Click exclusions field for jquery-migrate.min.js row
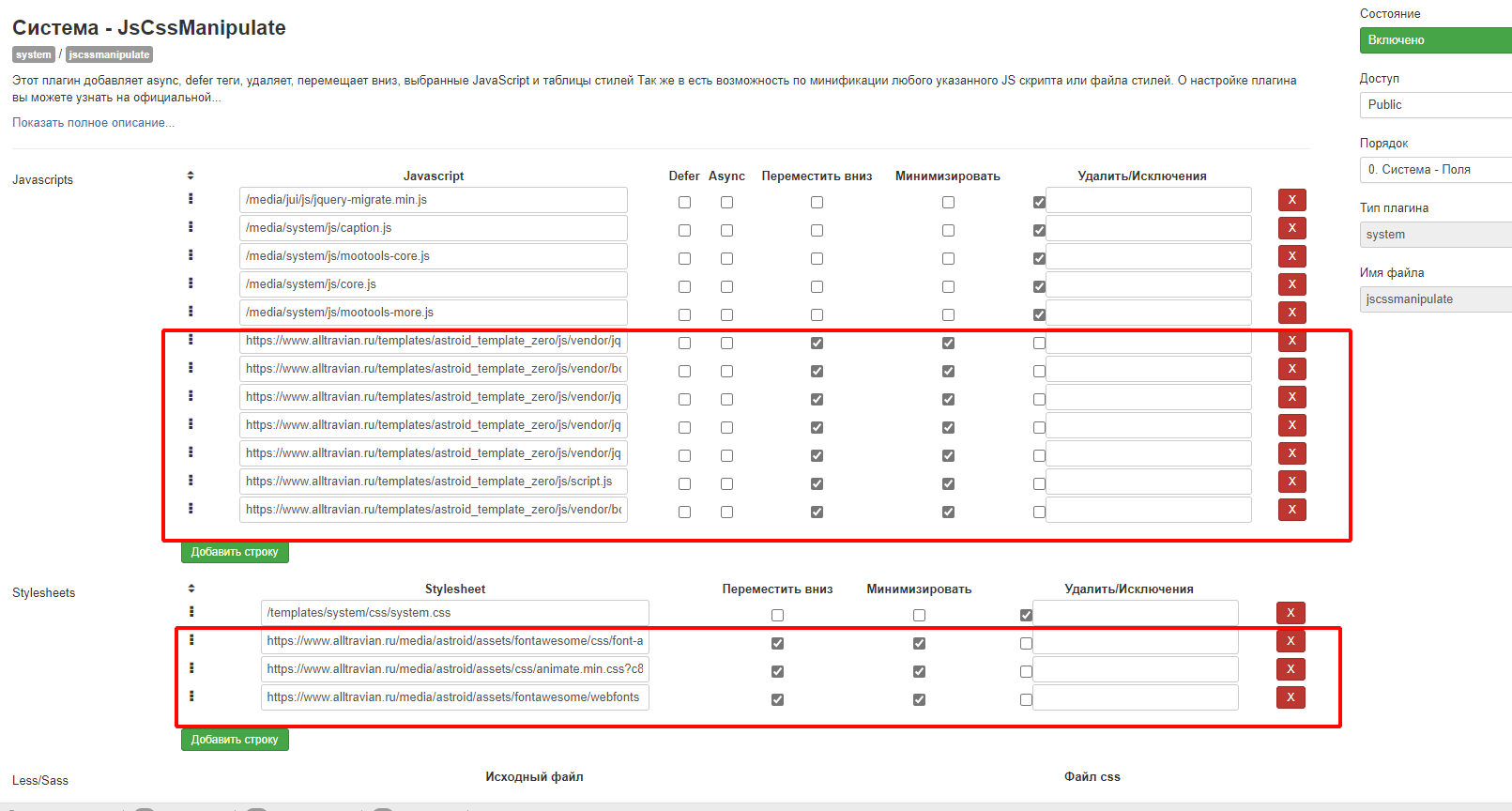The height and width of the screenshot is (811, 1512). (x=1149, y=200)
